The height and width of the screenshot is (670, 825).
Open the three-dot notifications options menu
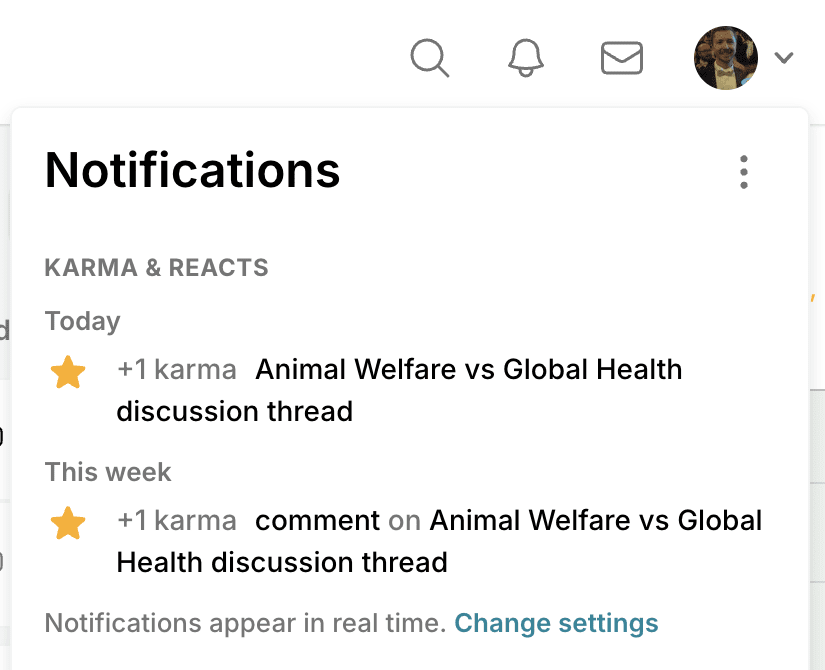(x=743, y=172)
